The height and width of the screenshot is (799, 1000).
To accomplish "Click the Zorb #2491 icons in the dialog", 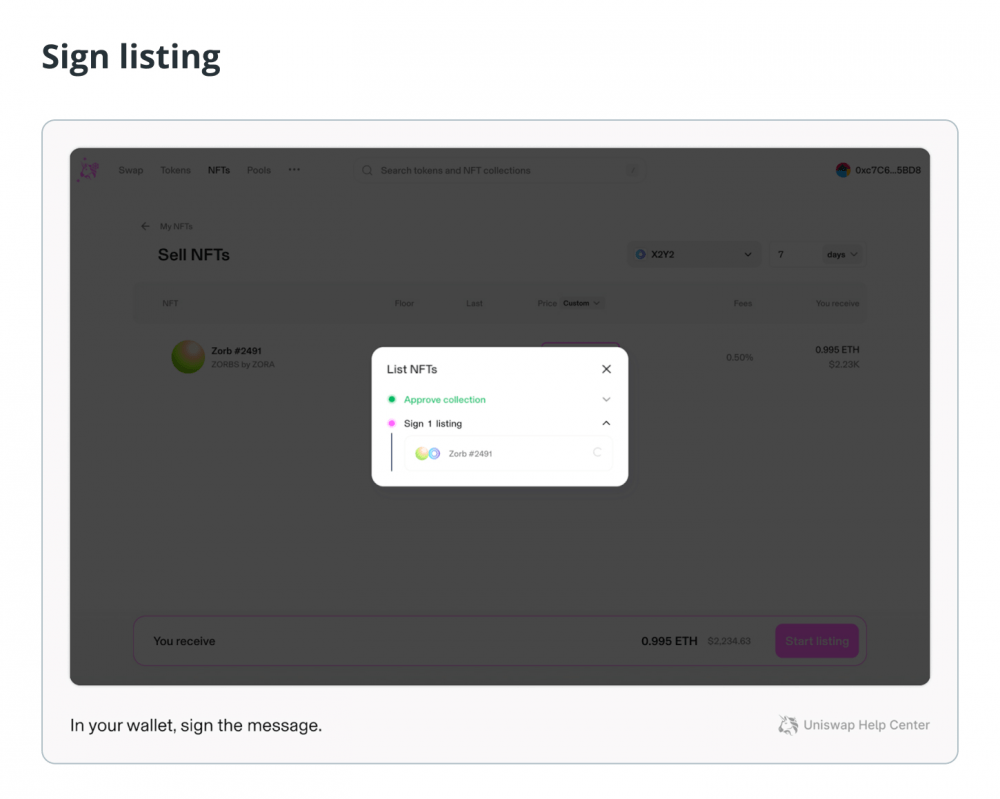I will click(427, 453).
